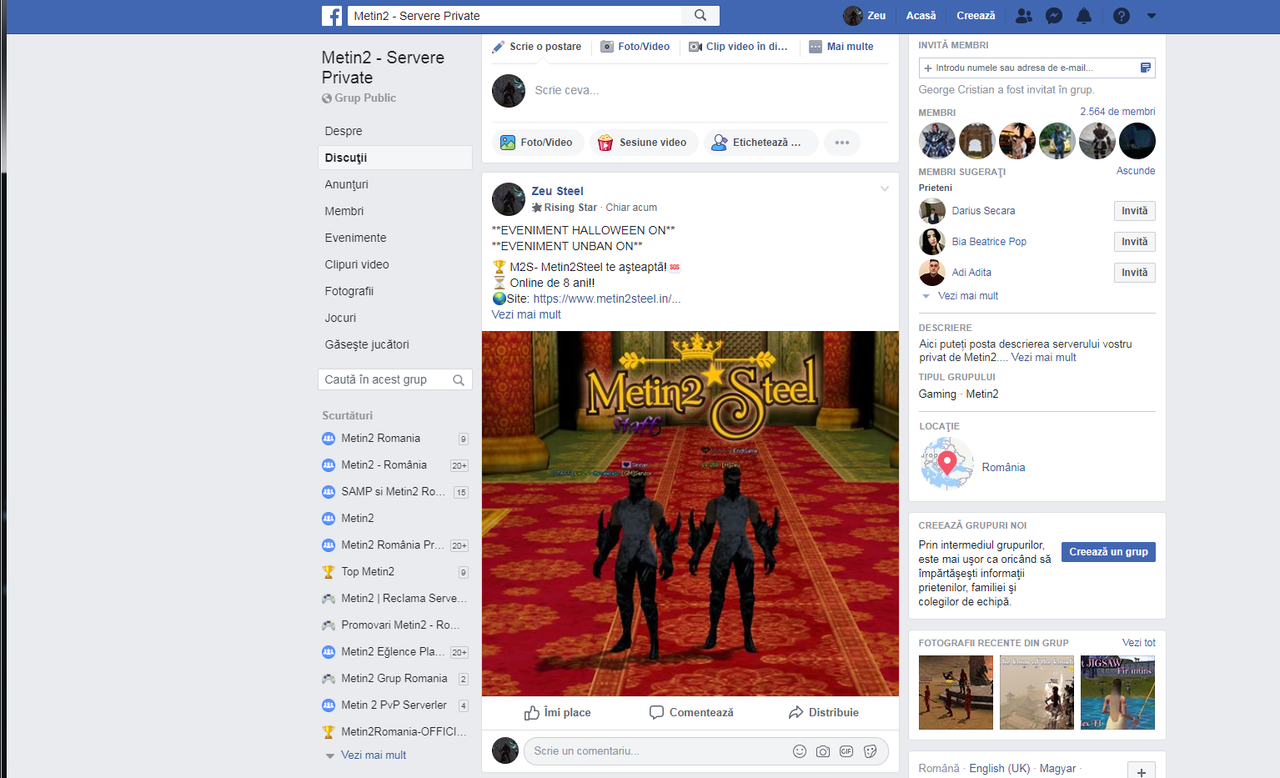
Task: Add a language with the plus button
Action: tap(1141, 771)
